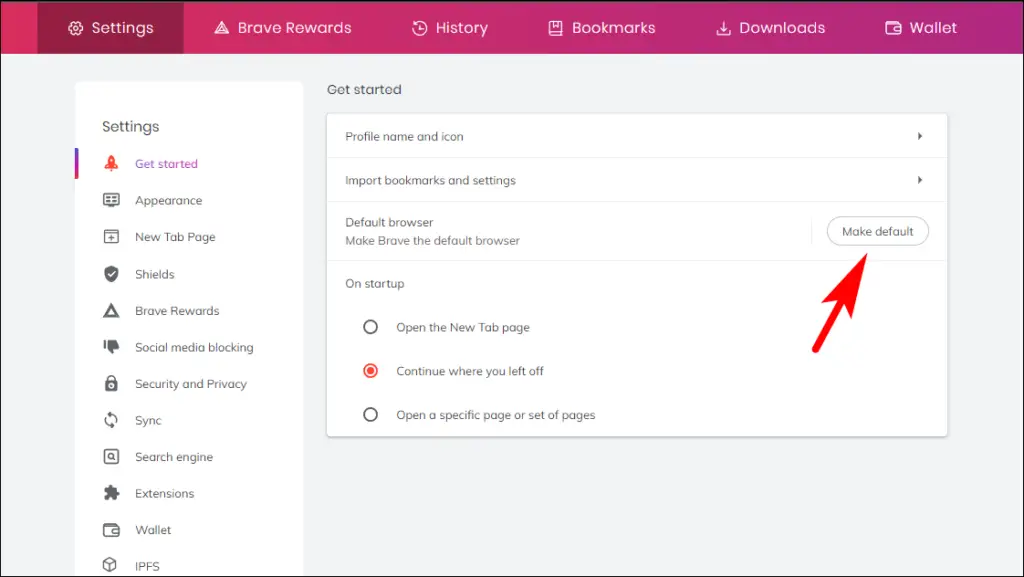Open the Settings tab in top bar
The height and width of the screenshot is (577, 1024).
coord(110,27)
